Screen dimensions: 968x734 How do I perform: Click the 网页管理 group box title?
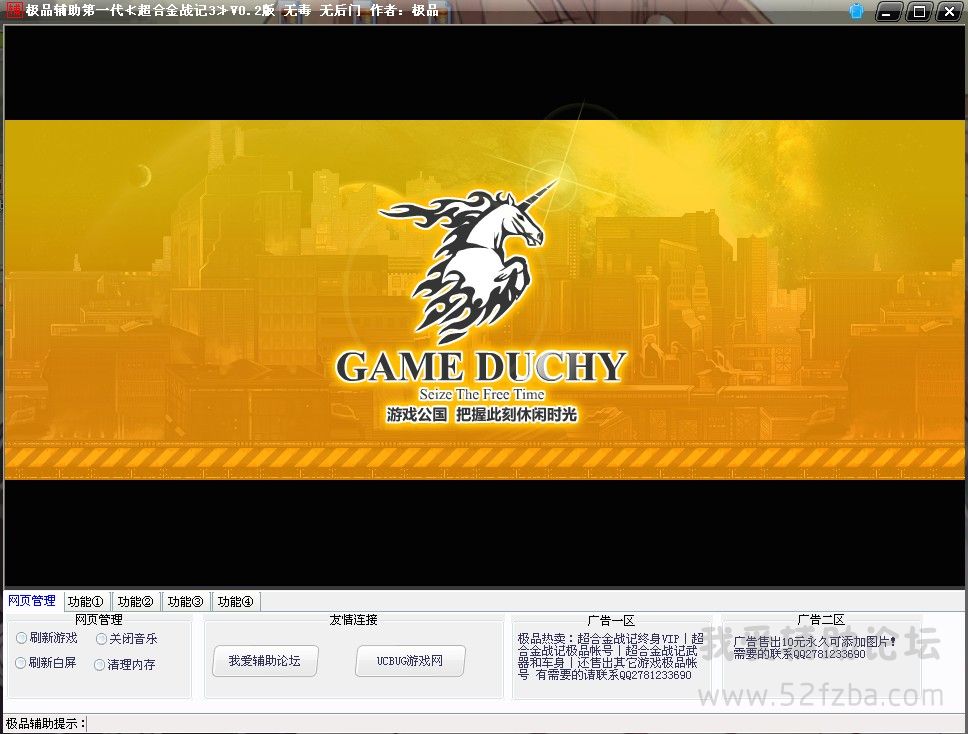99,619
